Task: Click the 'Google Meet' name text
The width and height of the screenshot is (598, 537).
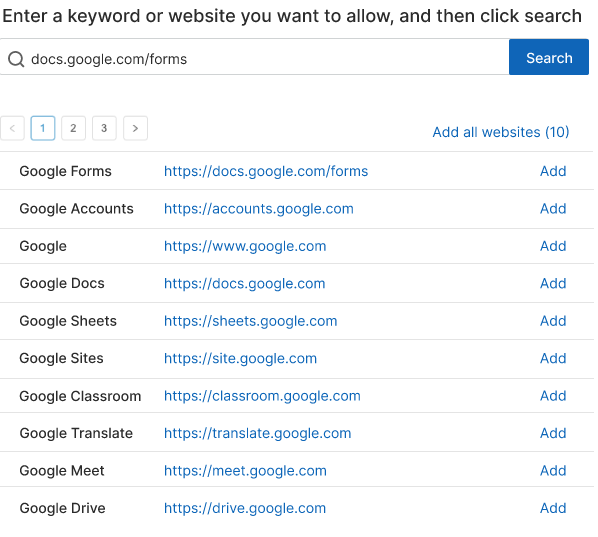Action: point(62,471)
